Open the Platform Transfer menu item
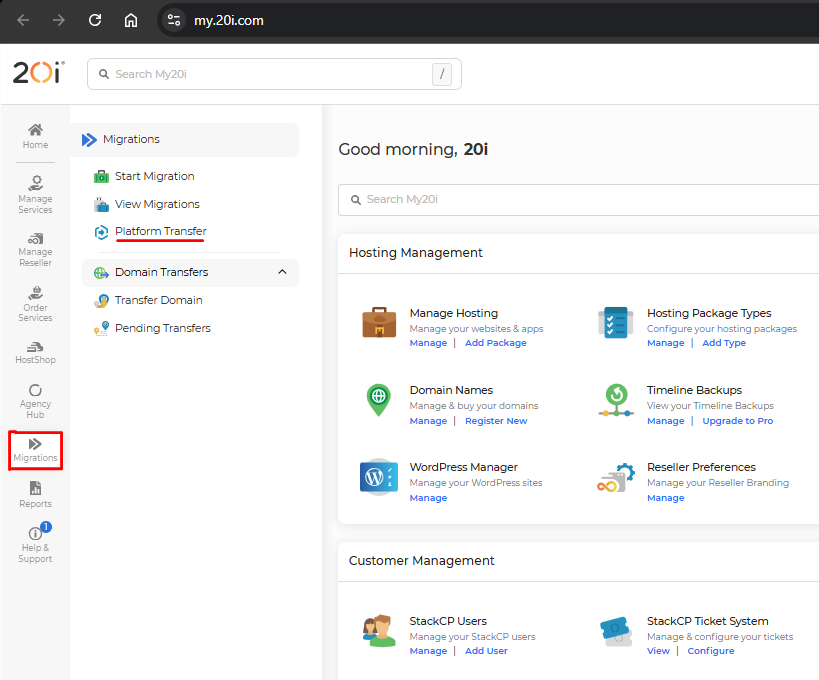This screenshot has height=680, width=819. coord(160,232)
